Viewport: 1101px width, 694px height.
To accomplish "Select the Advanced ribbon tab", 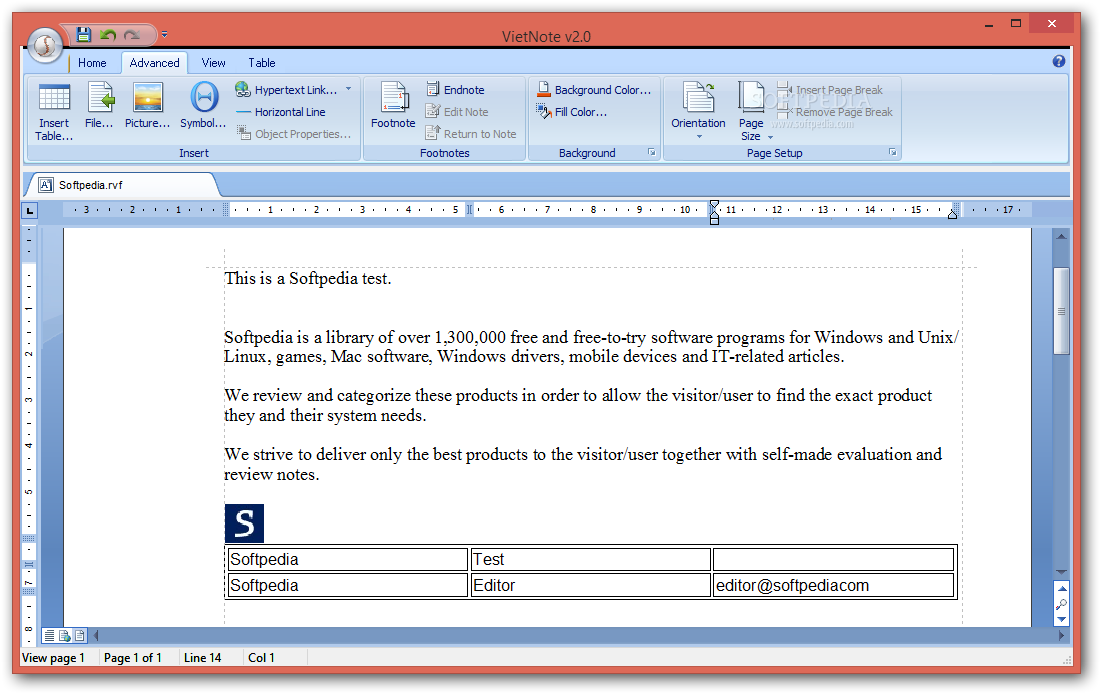I will tap(154, 63).
